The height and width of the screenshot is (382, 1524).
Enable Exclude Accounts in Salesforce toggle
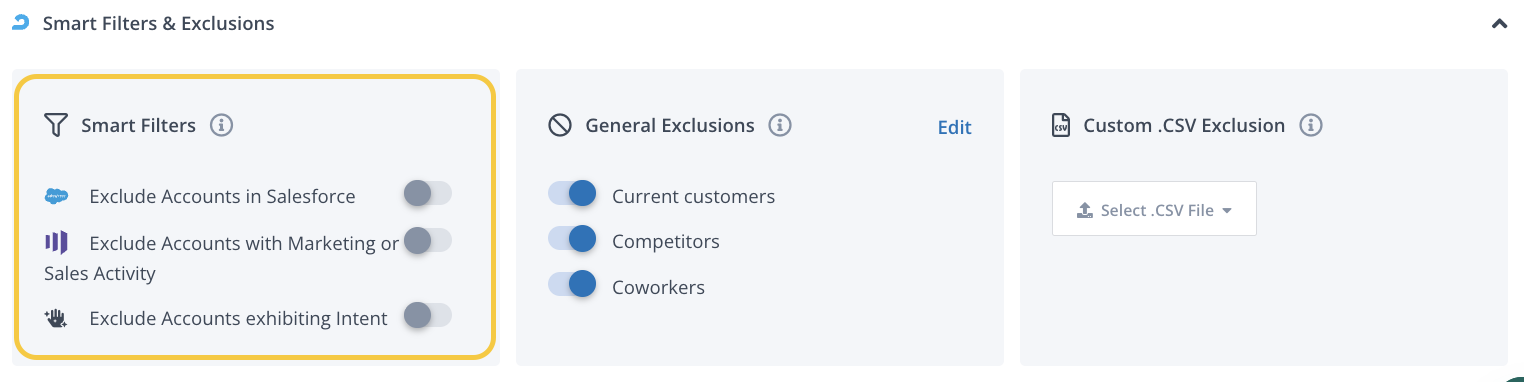(427, 193)
